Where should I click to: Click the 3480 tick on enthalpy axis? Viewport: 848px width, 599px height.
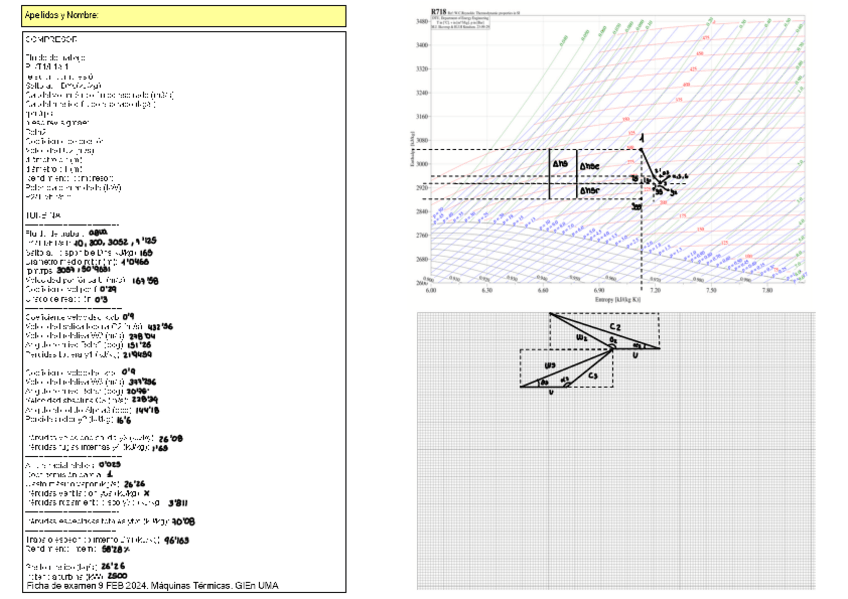421,21
